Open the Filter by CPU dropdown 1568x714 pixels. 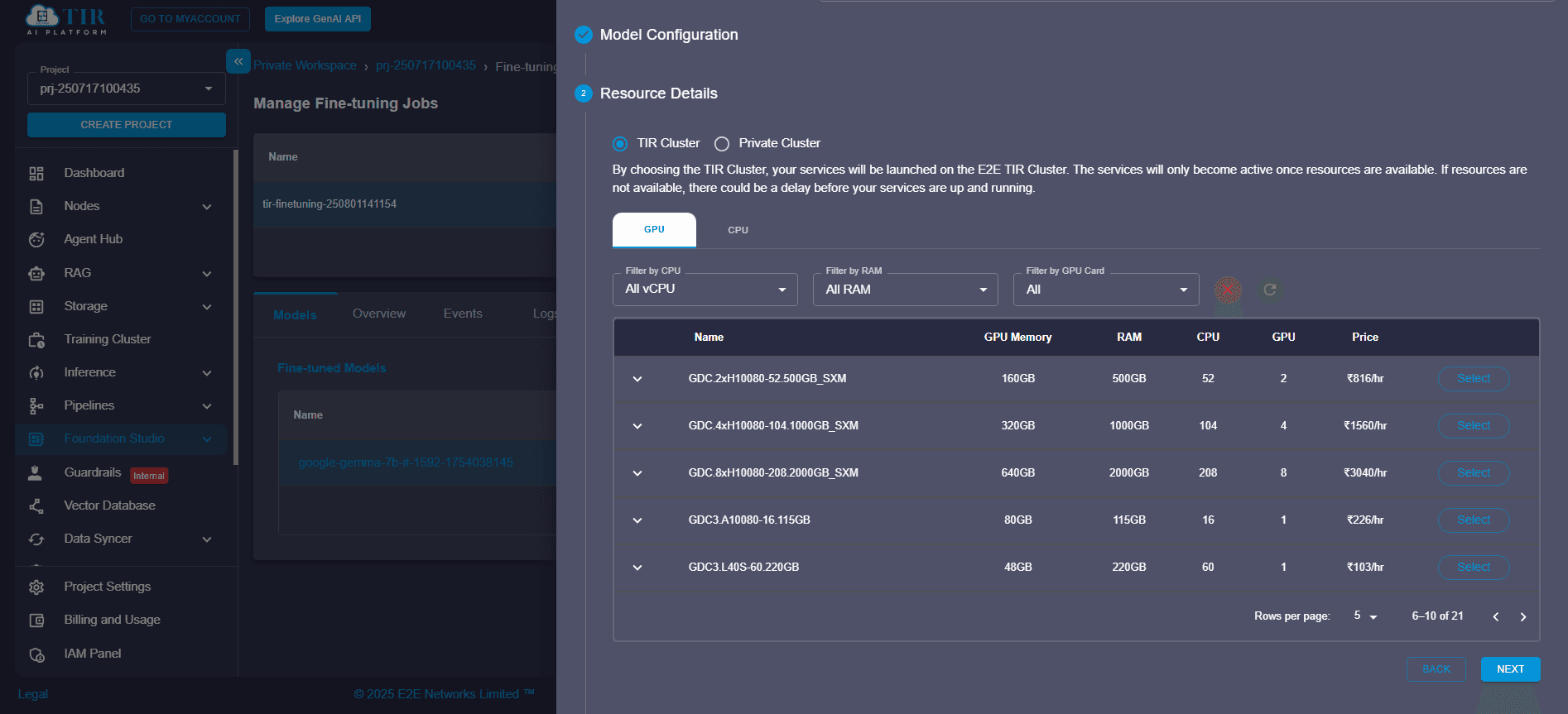[705, 290]
